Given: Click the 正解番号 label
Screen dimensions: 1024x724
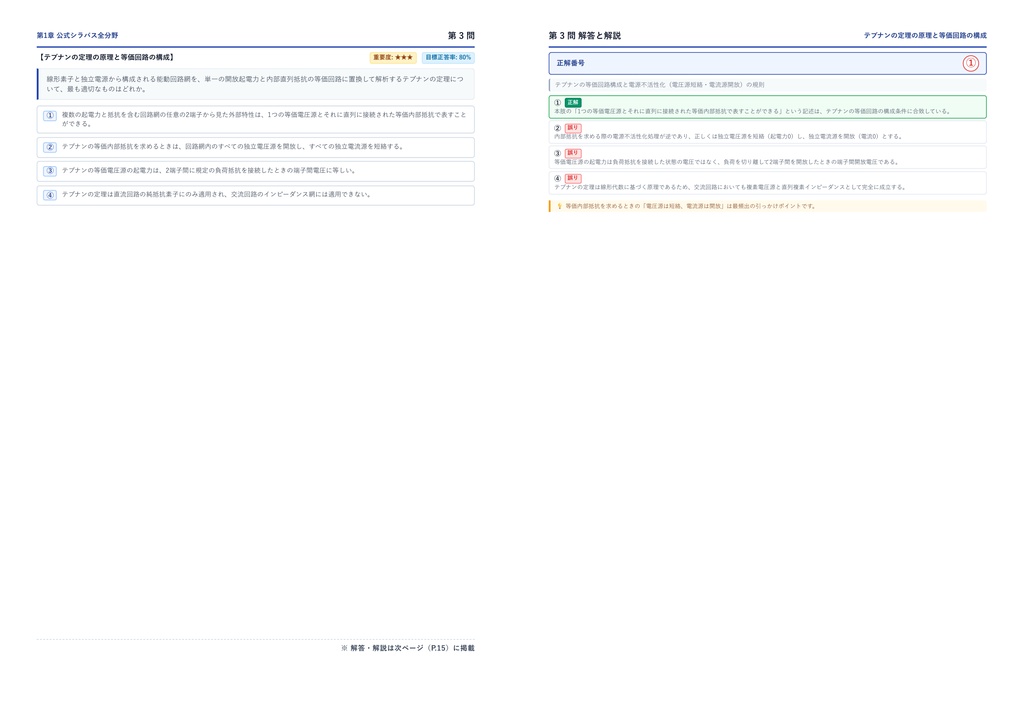Looking at the screenshot, I should (x=570, y=63).
